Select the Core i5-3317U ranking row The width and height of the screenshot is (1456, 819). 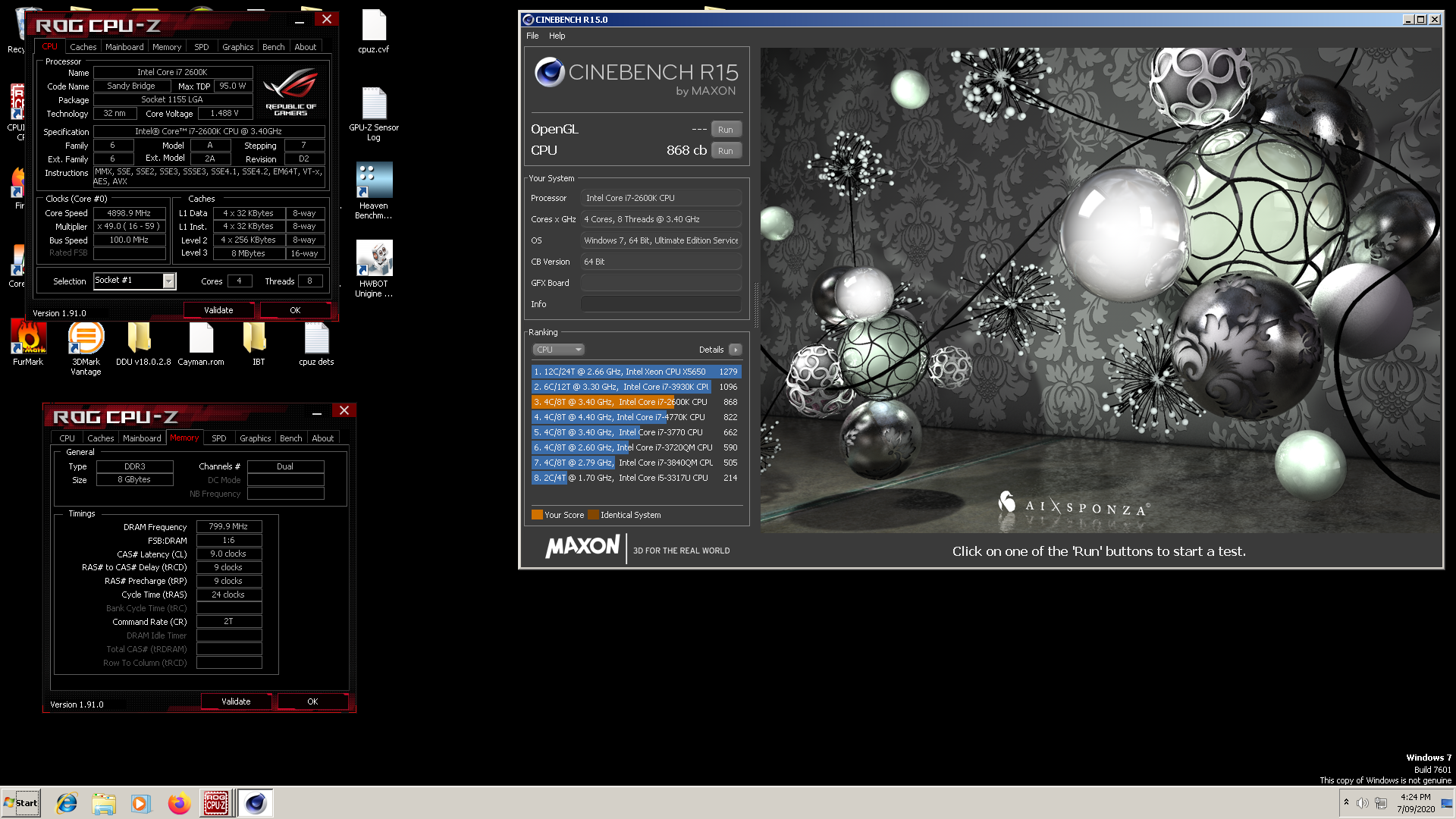635,478
